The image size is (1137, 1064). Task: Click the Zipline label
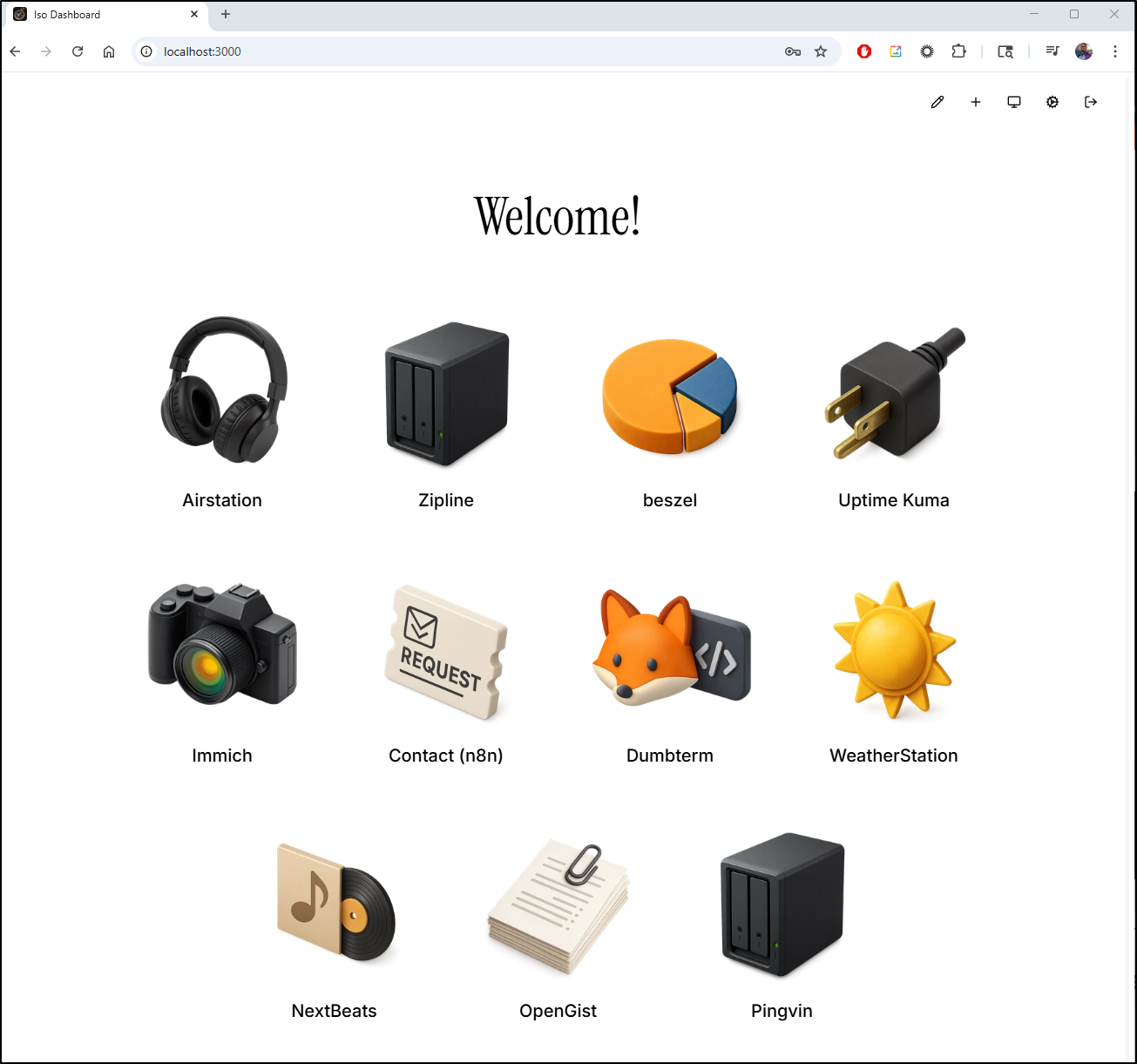tap(446, 500)
